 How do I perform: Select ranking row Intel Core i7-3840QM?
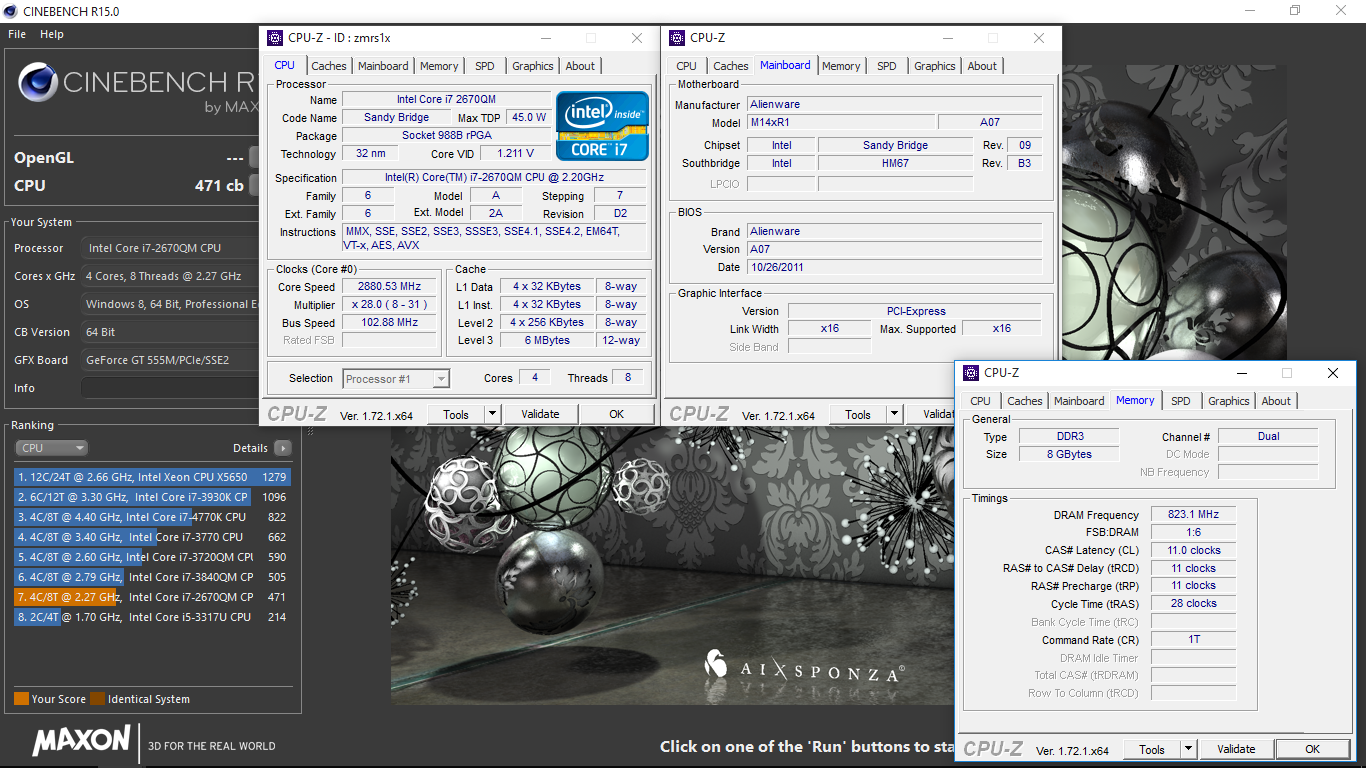pyautogui.click(x=152, y=577)
